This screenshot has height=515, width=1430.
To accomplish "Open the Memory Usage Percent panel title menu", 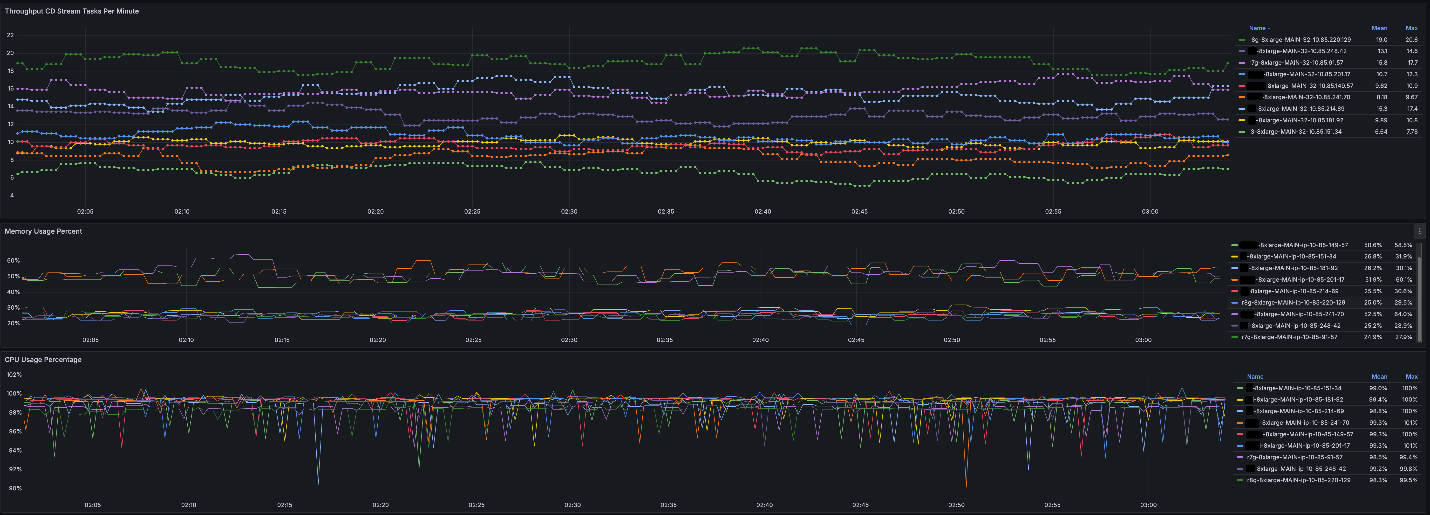I will (43, 231).
